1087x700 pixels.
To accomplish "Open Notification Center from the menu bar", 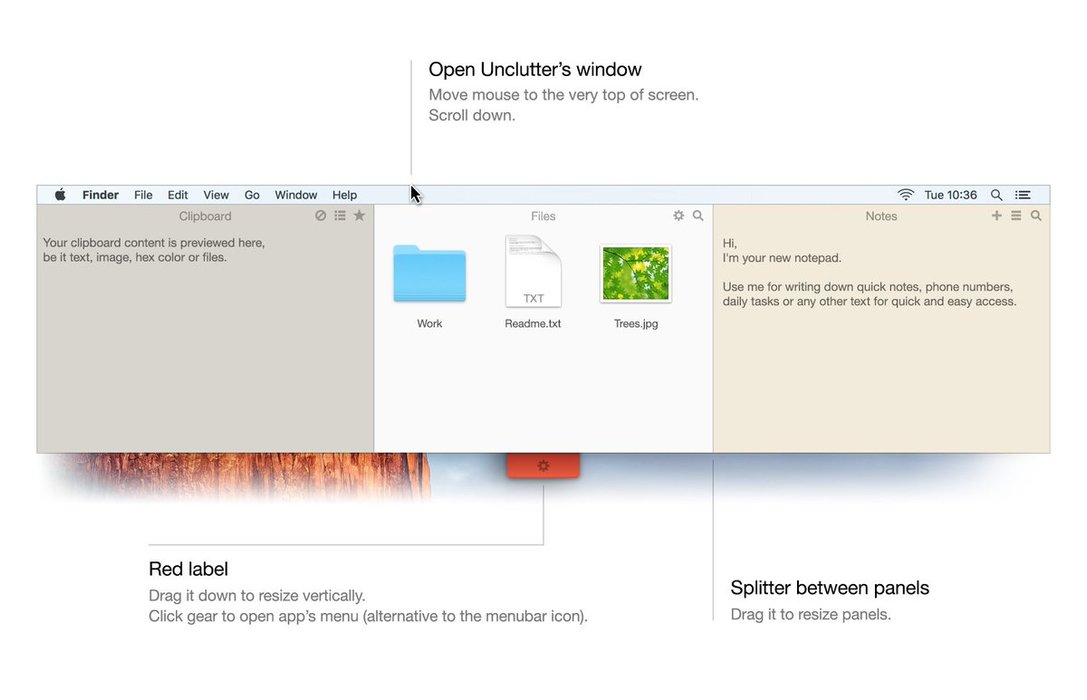I will (x=1023, y=195).
